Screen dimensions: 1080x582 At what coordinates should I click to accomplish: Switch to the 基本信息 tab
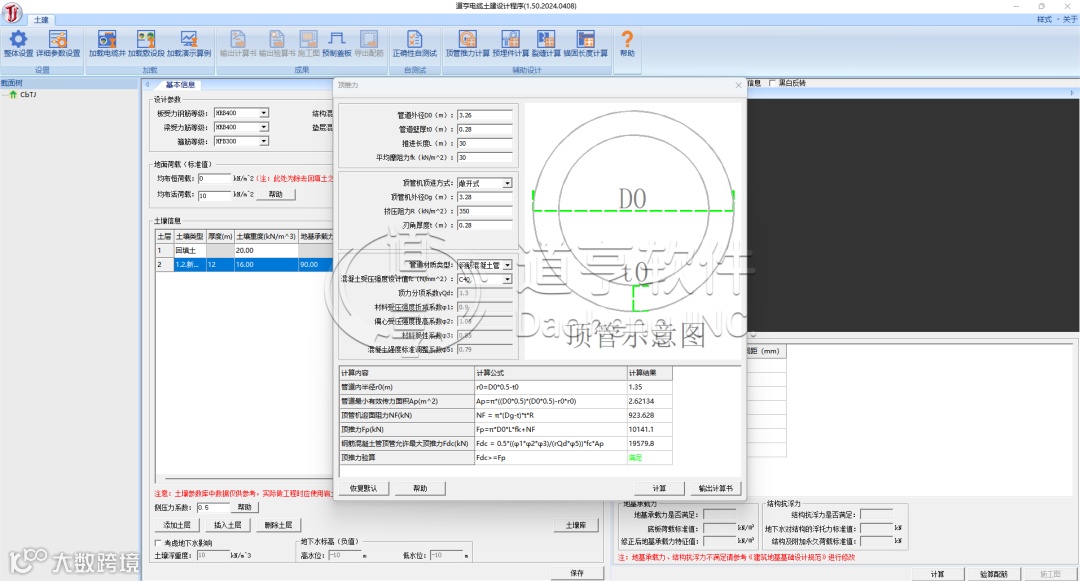pyautogui.click(x=180, y=85)
